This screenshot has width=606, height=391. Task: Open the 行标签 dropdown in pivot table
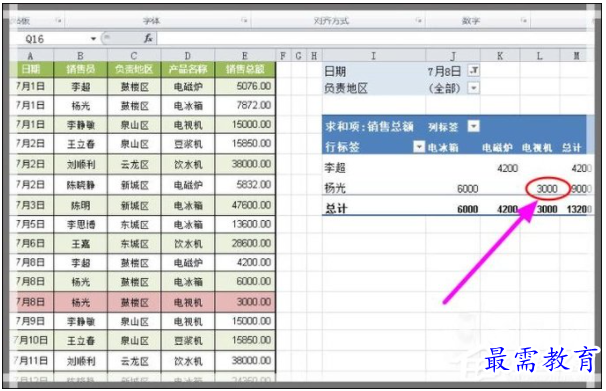click(x=419, y=146)
